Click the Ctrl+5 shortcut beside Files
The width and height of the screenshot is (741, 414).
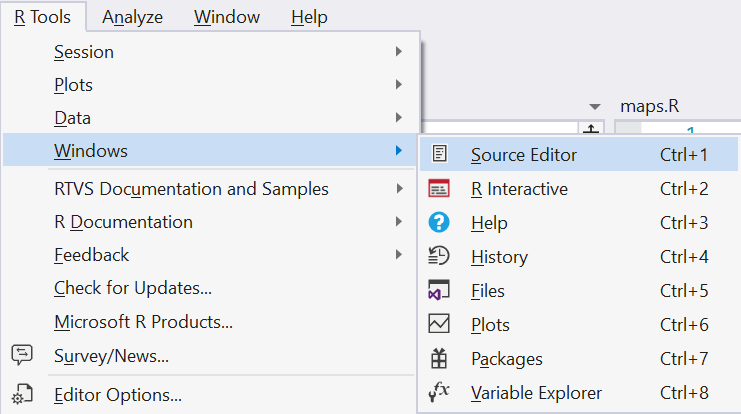tap(684, 291)
